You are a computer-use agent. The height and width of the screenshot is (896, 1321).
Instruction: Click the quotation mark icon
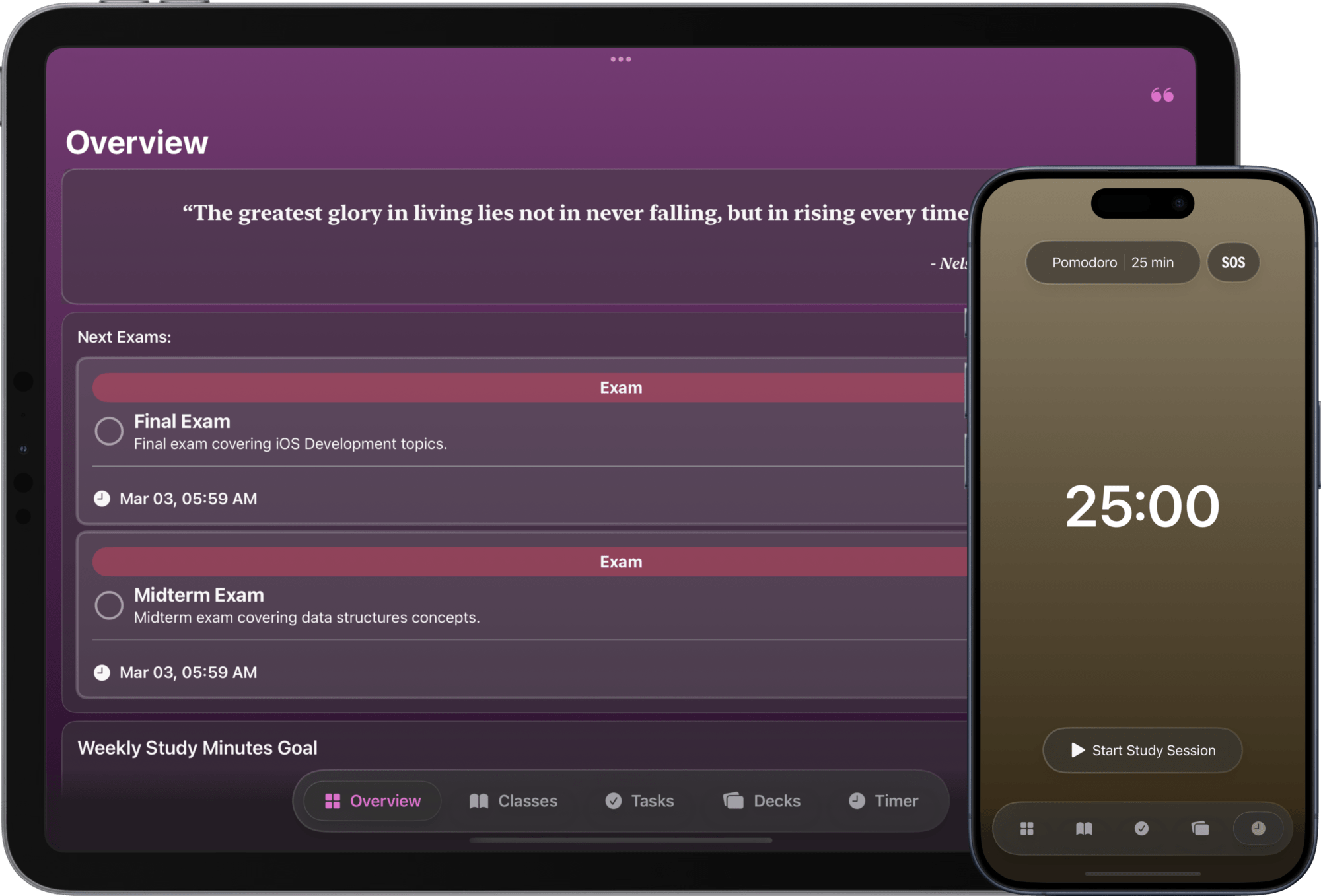(1162, 95)
